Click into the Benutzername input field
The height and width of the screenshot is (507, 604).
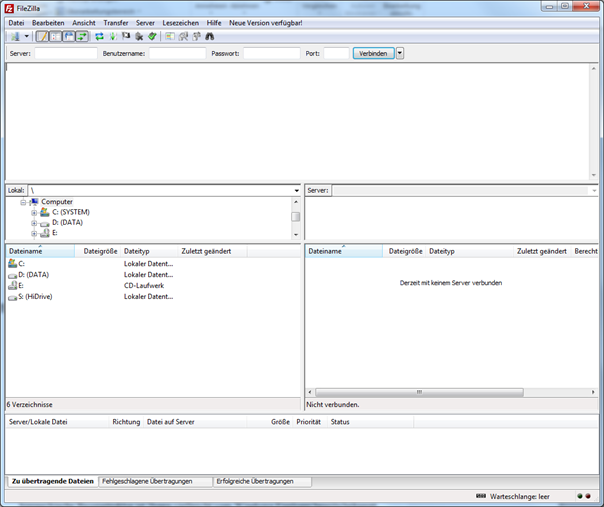[177, 53]
